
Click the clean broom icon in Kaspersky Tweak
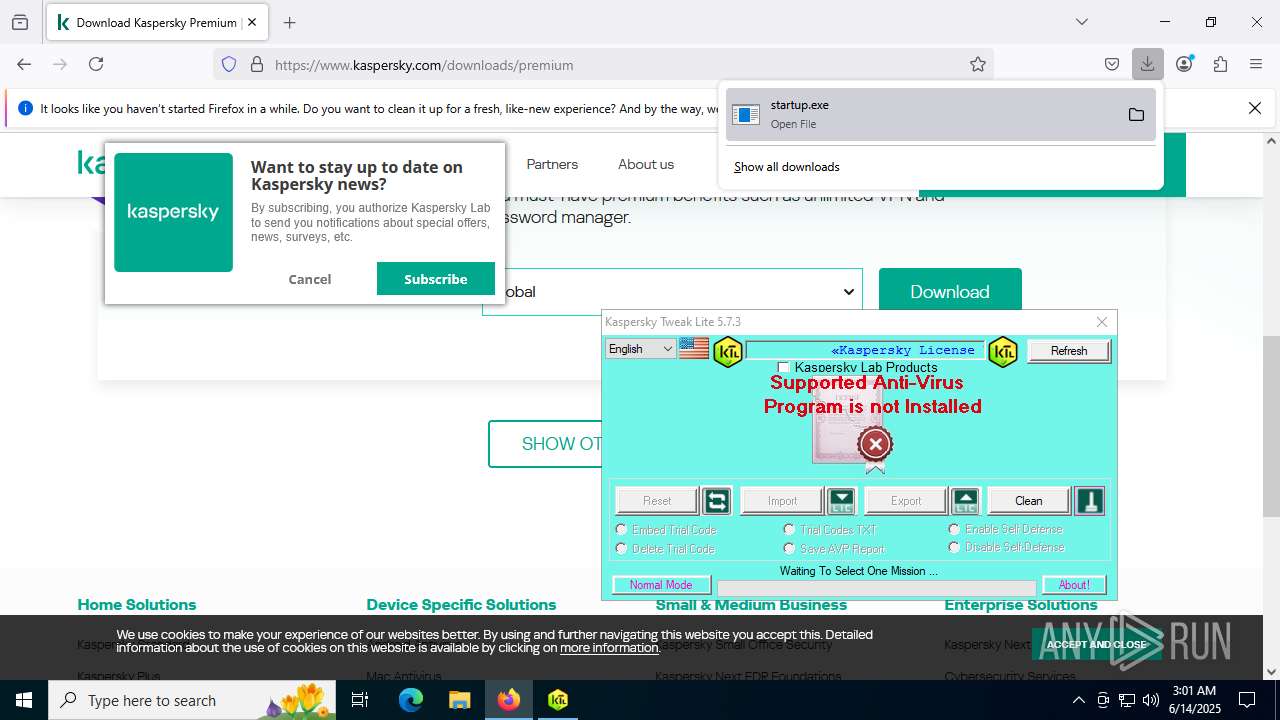(1089, 501)
